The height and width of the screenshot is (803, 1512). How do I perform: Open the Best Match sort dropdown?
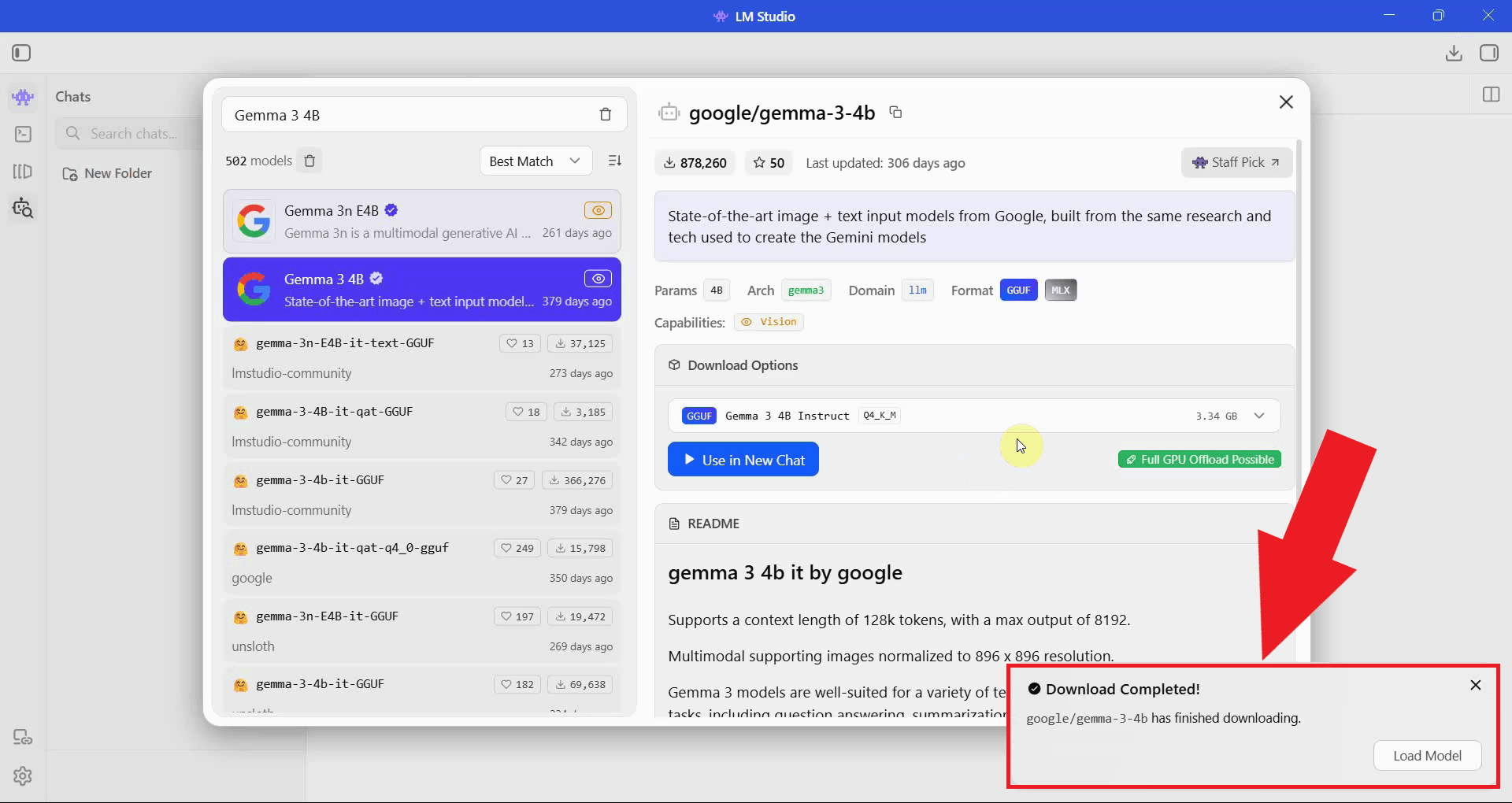[535, 161]
